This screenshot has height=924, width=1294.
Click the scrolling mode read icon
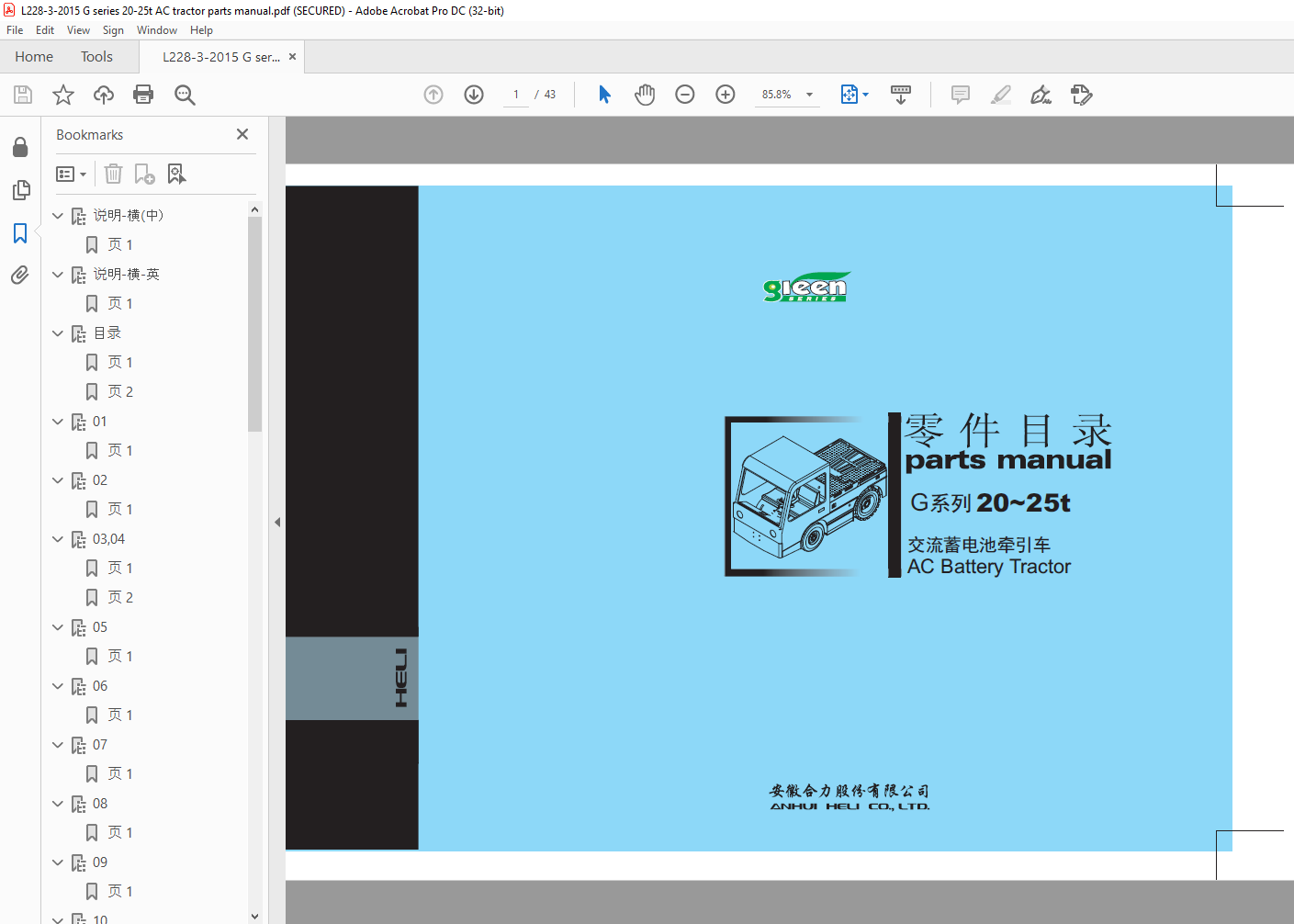(901, 95)
